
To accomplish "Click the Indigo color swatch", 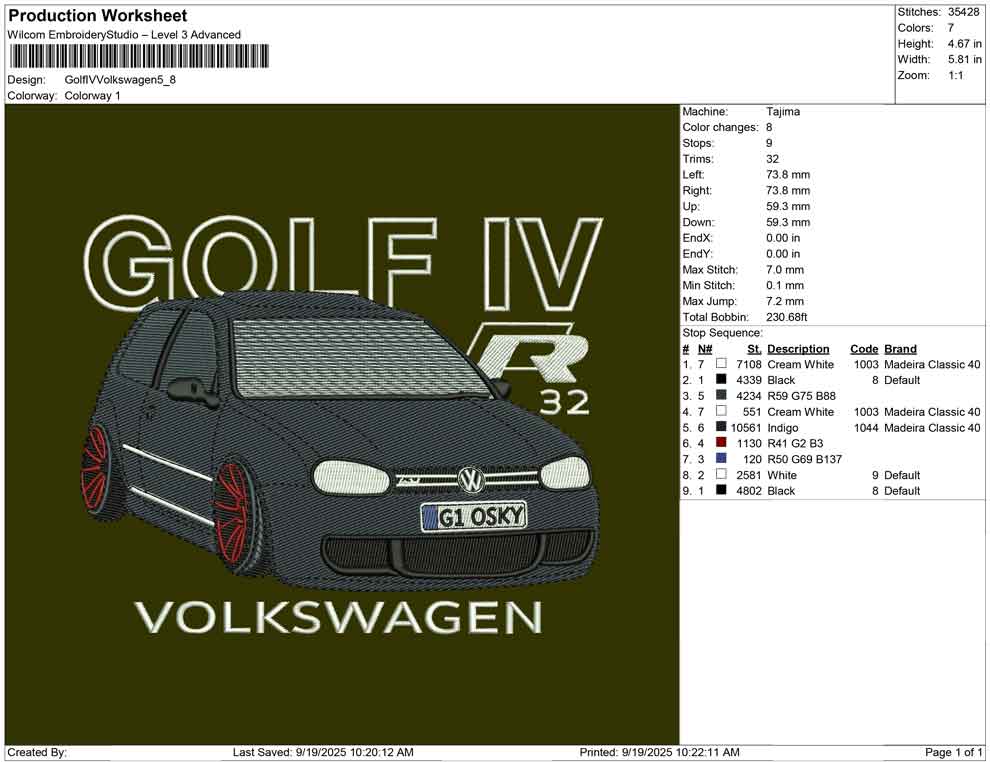I will [x=721, y=427].
